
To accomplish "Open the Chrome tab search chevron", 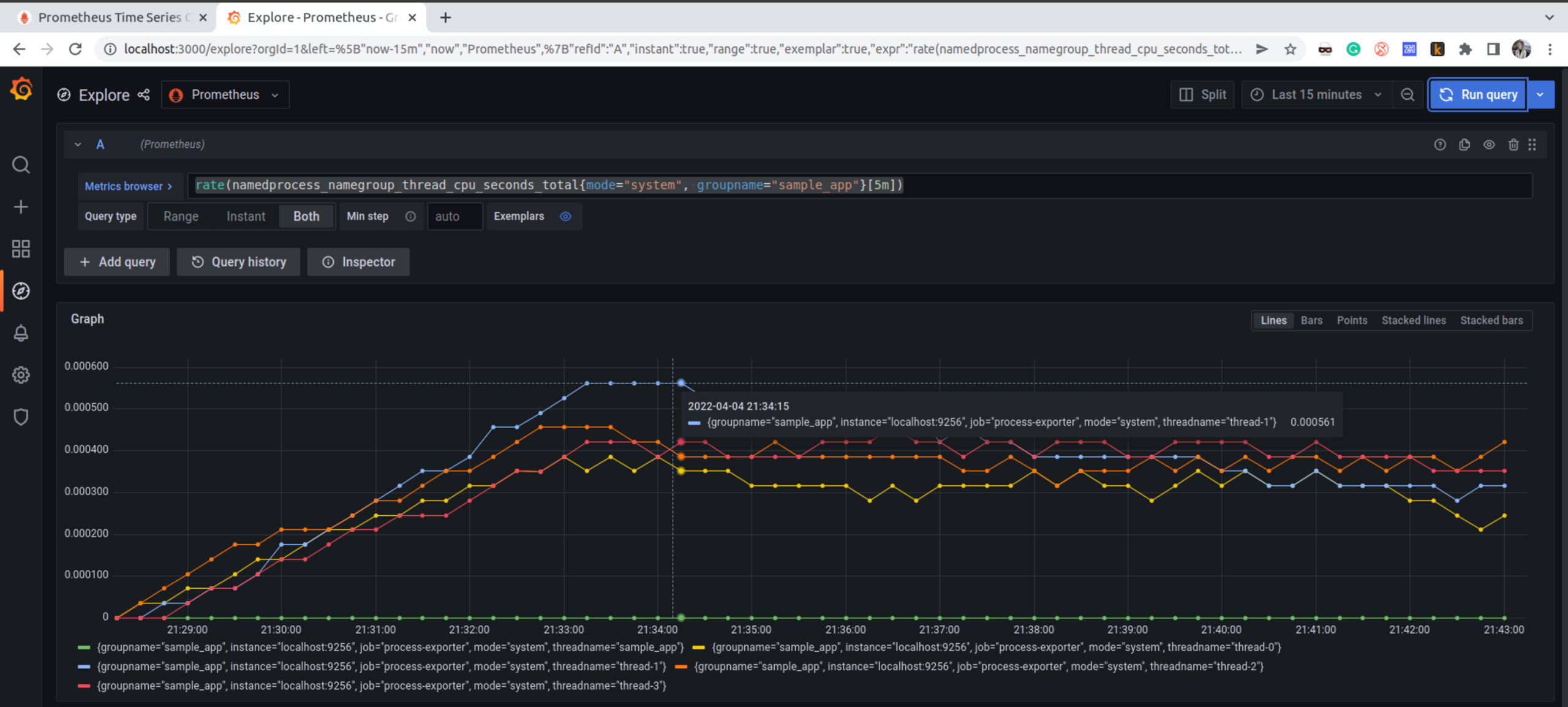I will [x=1550, y=18].
